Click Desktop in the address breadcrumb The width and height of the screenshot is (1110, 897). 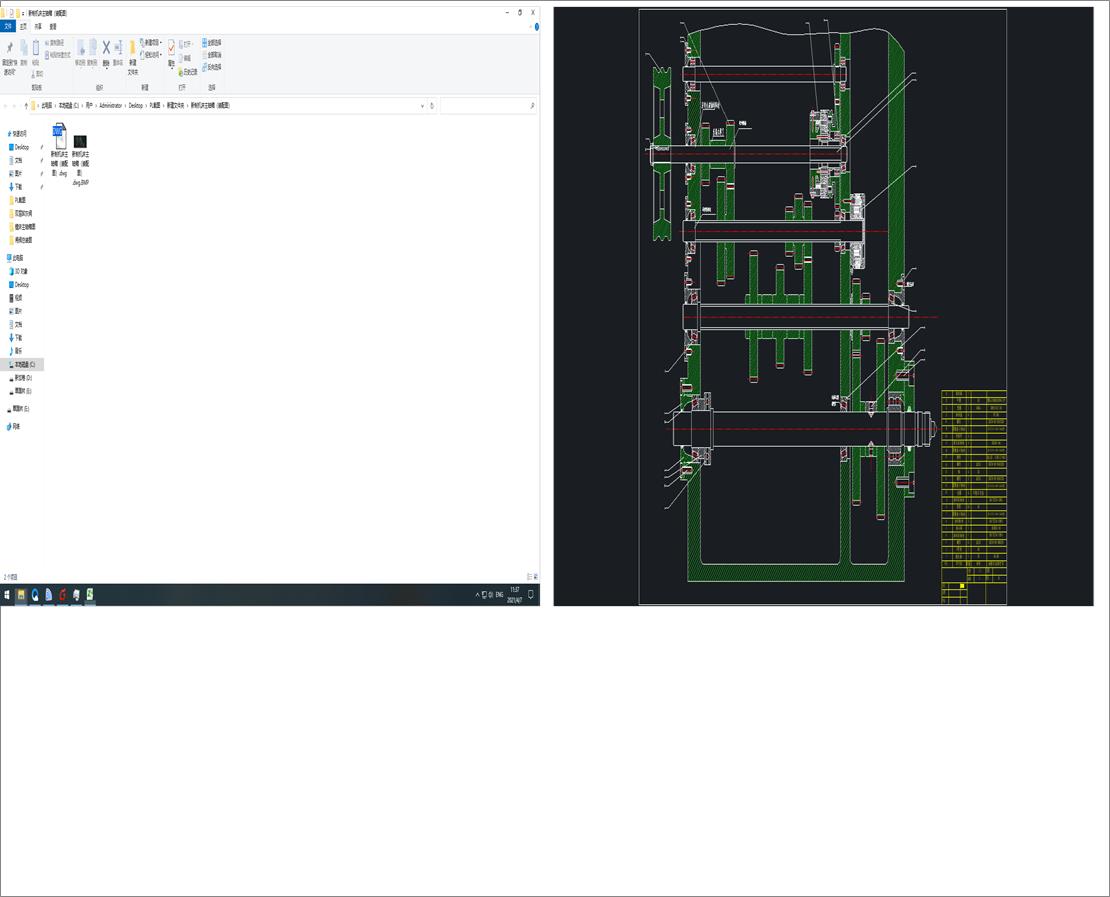point(135,105)
